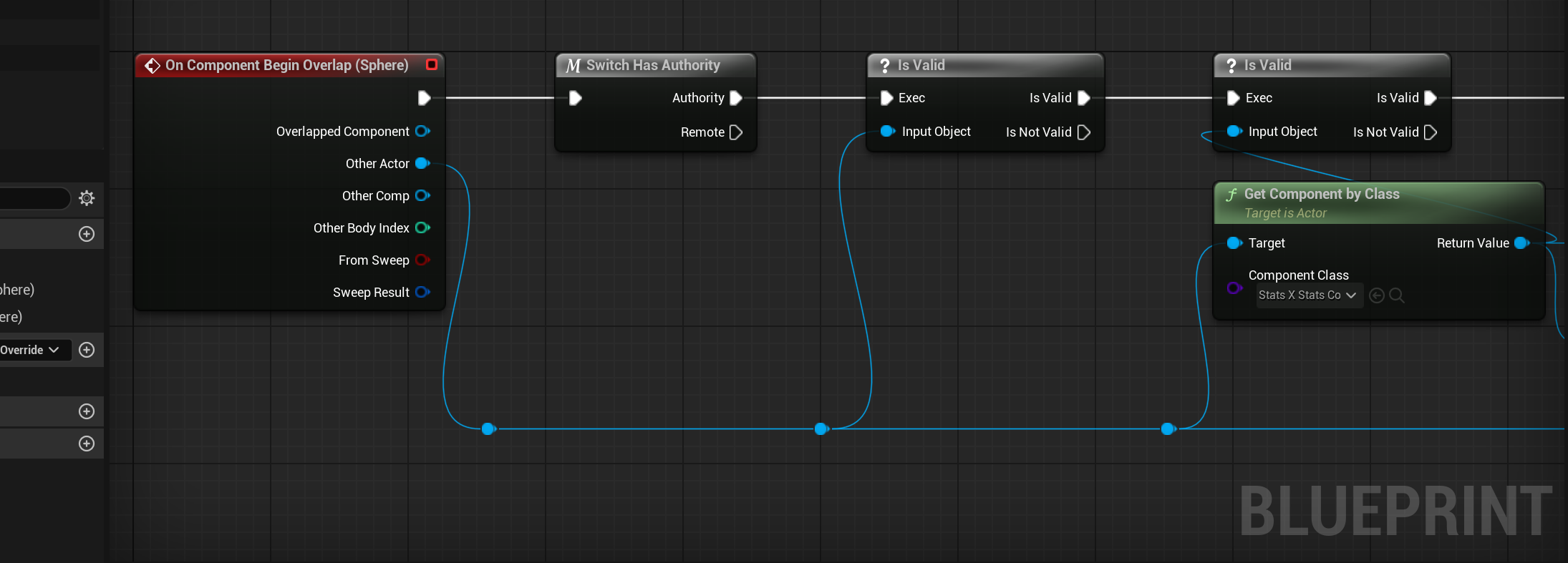Click the Target input pin on Get Component
This screenshot has width=1568, height=563.
pyautogui.click(x=1234, y=243)
